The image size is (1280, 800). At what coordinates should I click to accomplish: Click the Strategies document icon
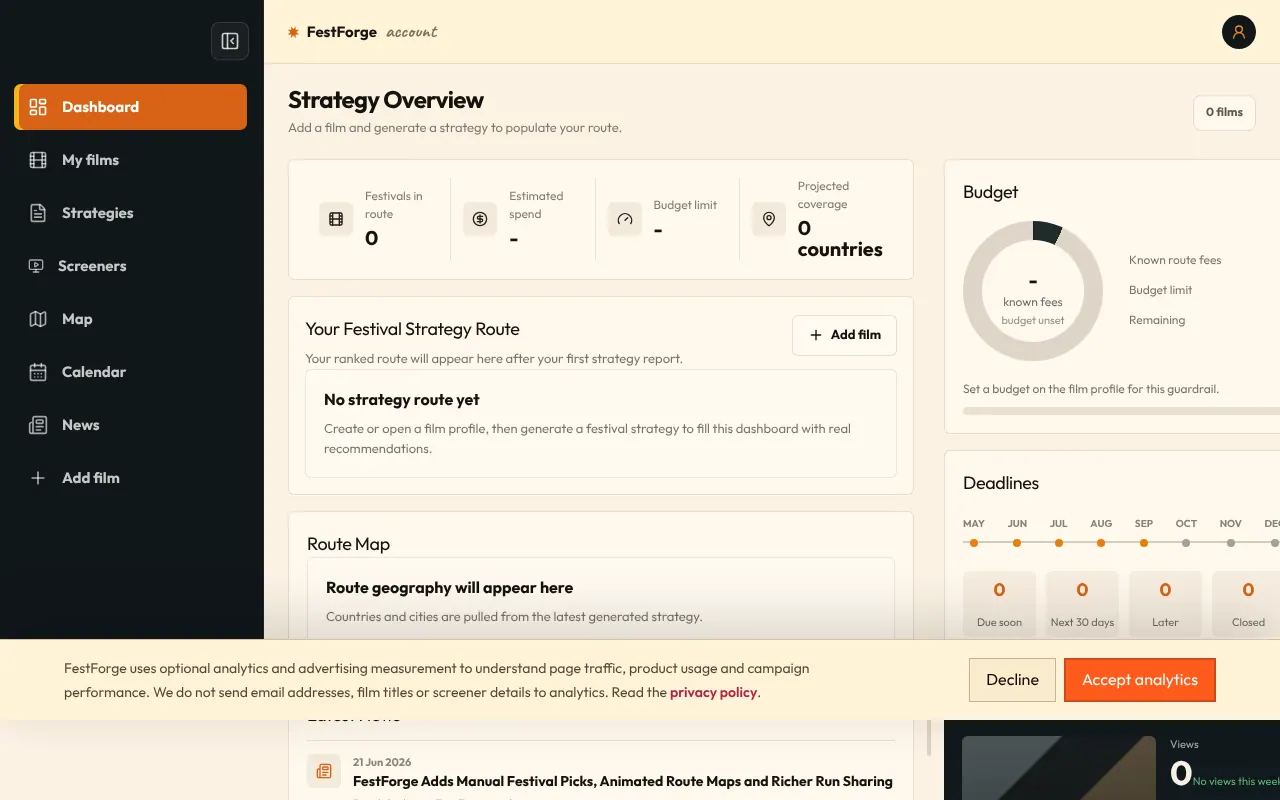coord(38,213)
